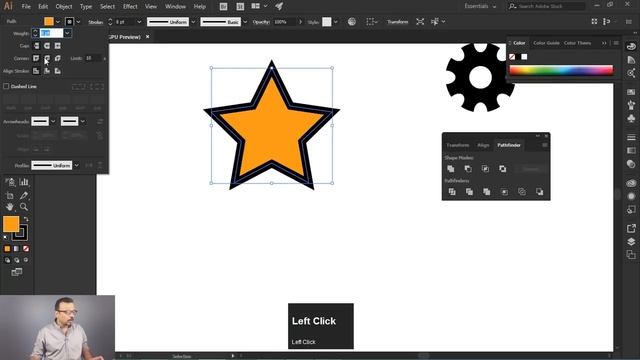This screenshot has width=640, height=360.
Task: Open Symbols panel icon in dock
Action: (x=631, y=119)
